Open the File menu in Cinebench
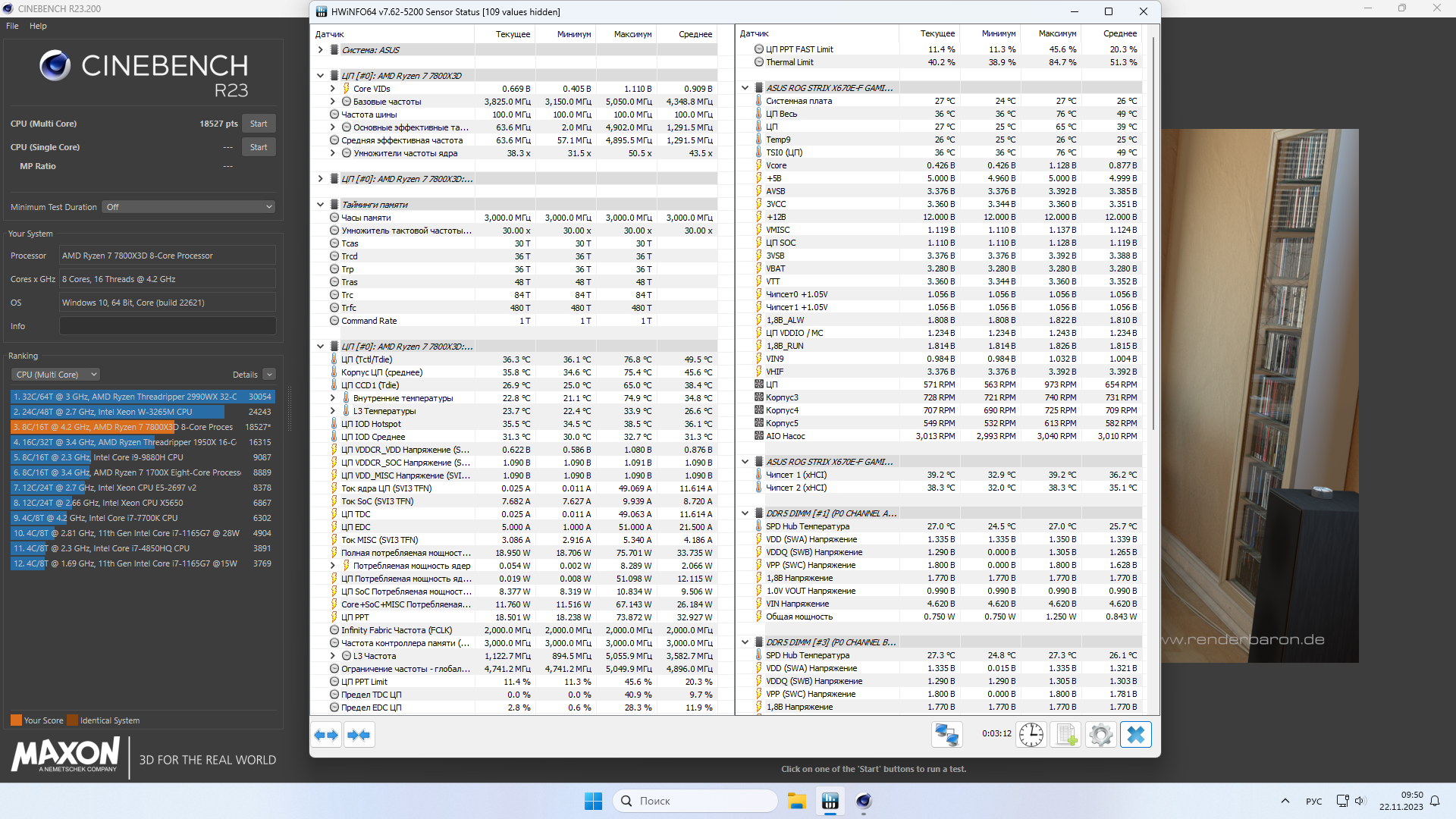Screen dimensions: 1456x819 pos(12,26)
